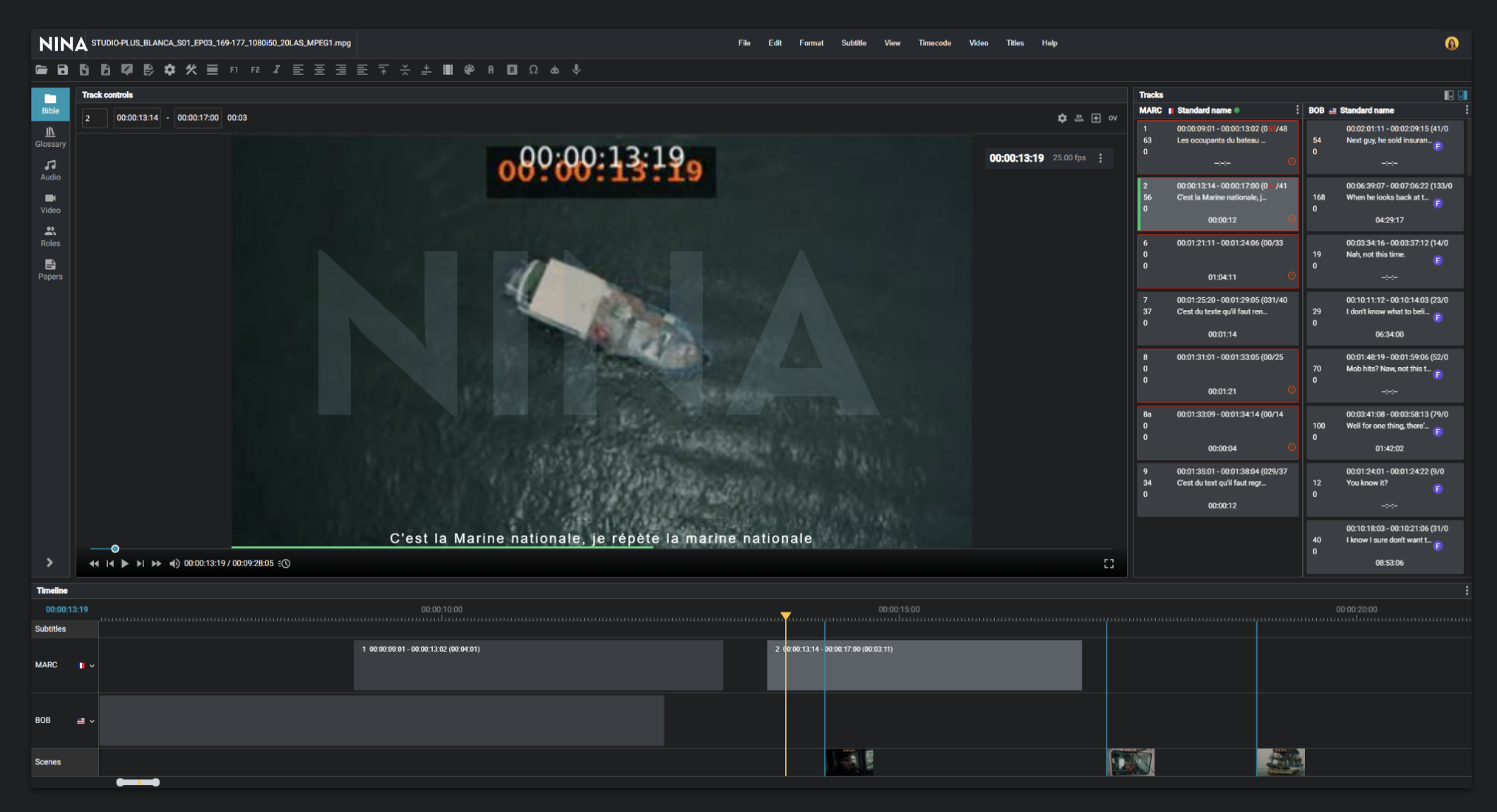Viewport: 1497px width, 812px height.
Task: Expand the BOB track language dropdown
Action: click(92, 722)
